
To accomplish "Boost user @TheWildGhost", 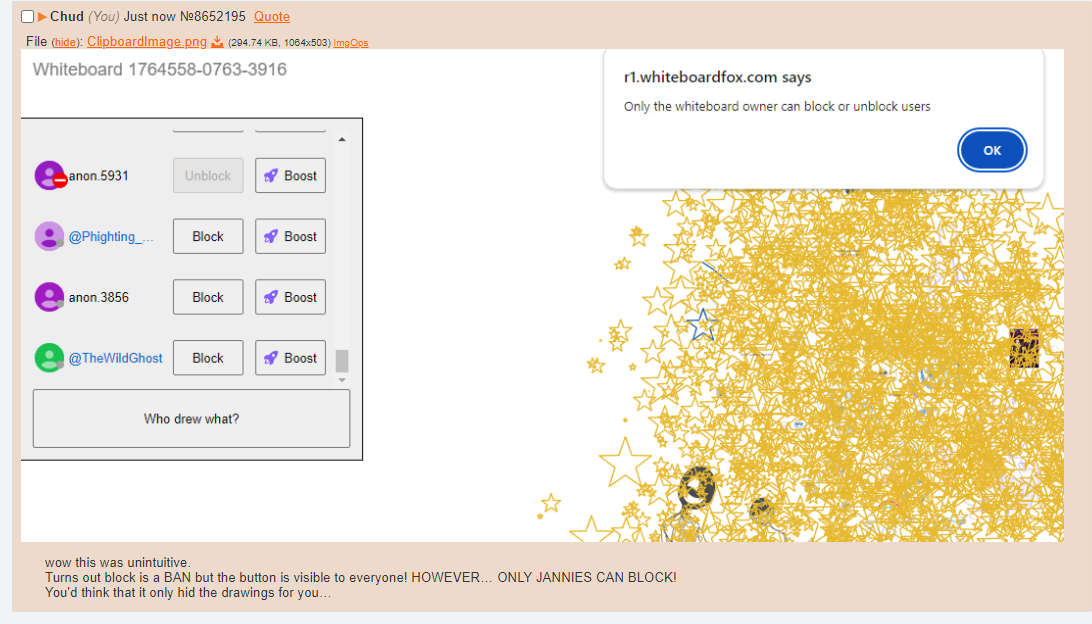I will 290,358.
